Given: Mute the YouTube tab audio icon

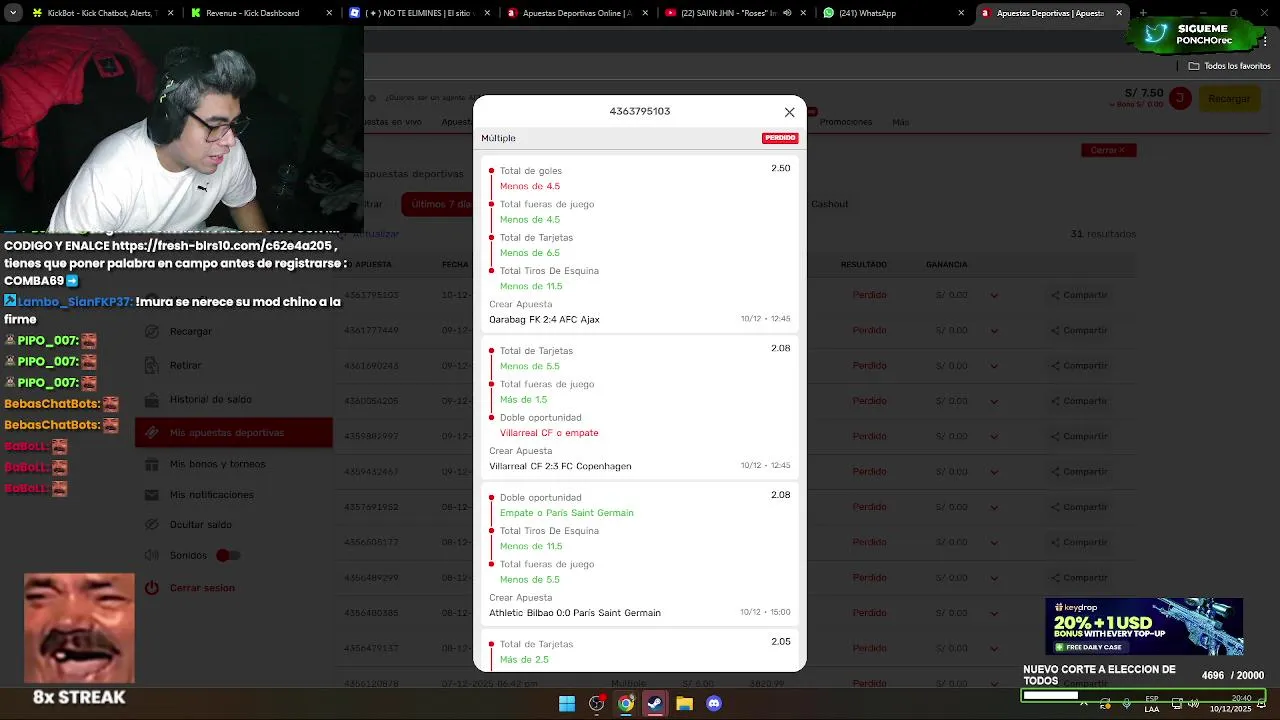Looking at the screenshot, I should coord(787,13).
